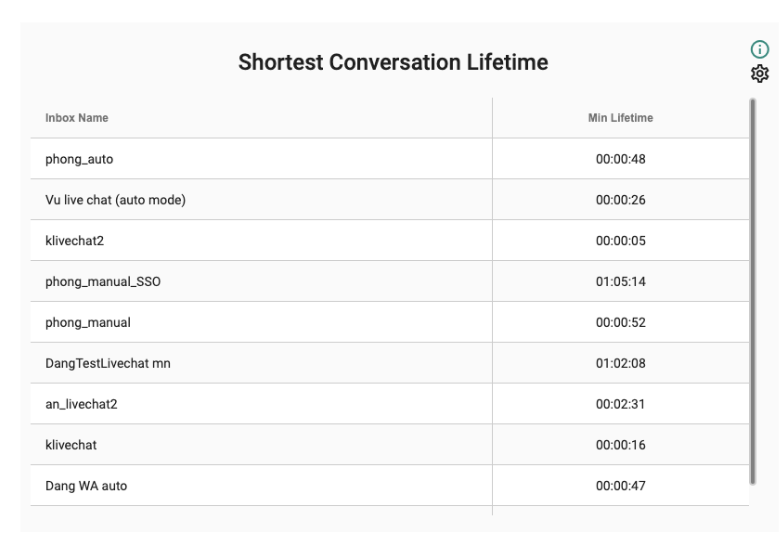Select the phong_manual_SSO row
This screenshot has height=542, width=780.
pos(390,281)
